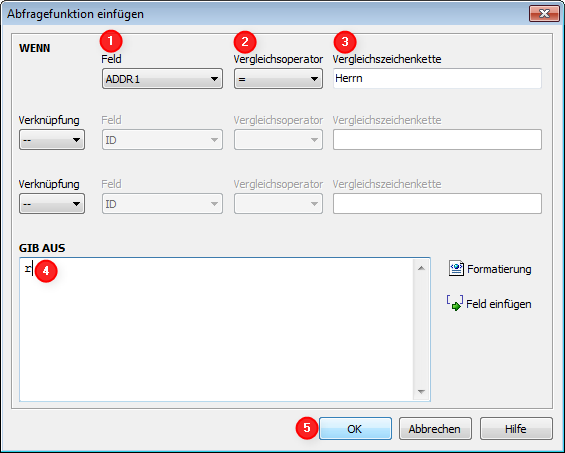Click red step marker number 5
This screenshot has height=453, width=565.
[x=307, y=428]
